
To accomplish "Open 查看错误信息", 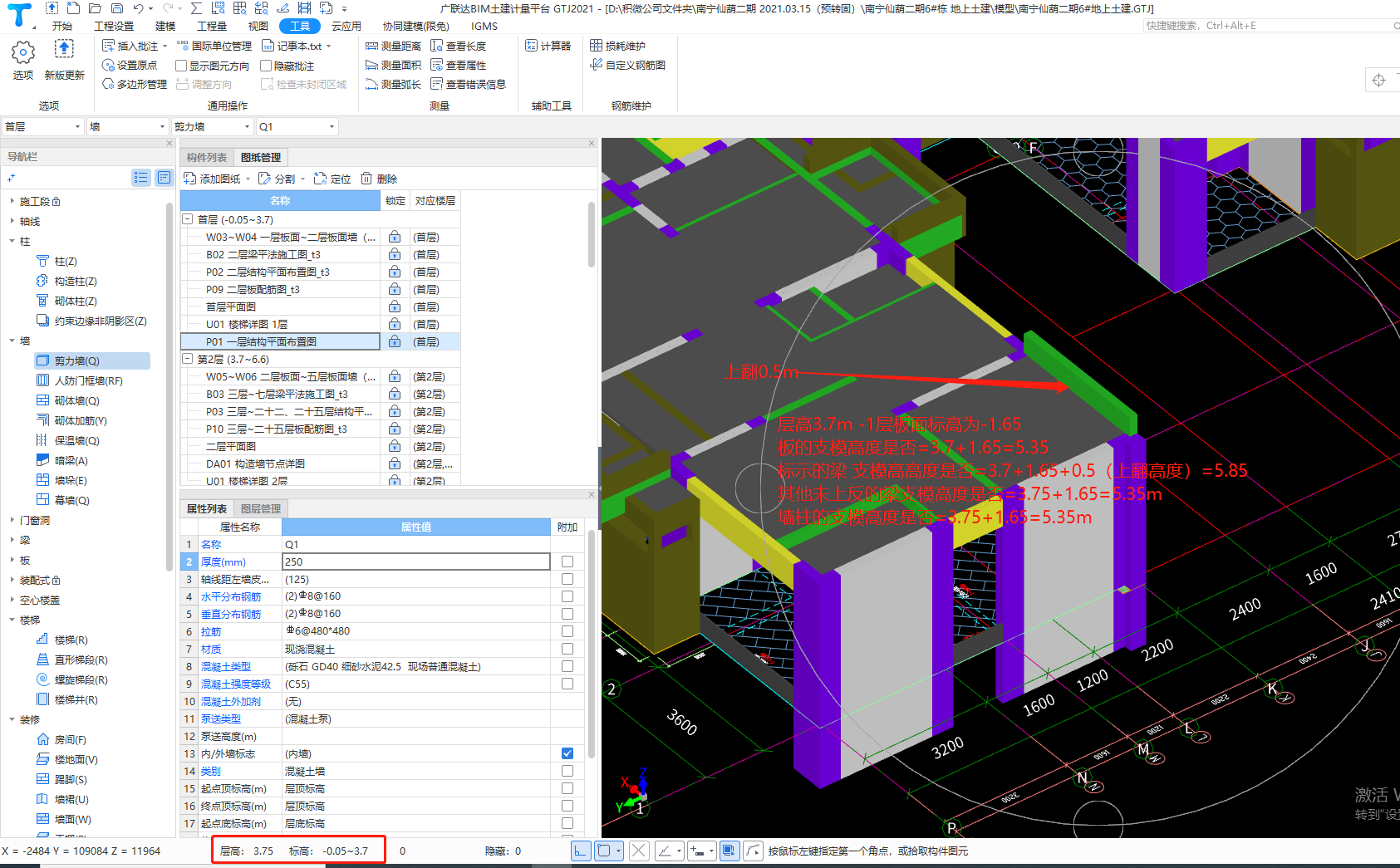I will click(468, 84).
